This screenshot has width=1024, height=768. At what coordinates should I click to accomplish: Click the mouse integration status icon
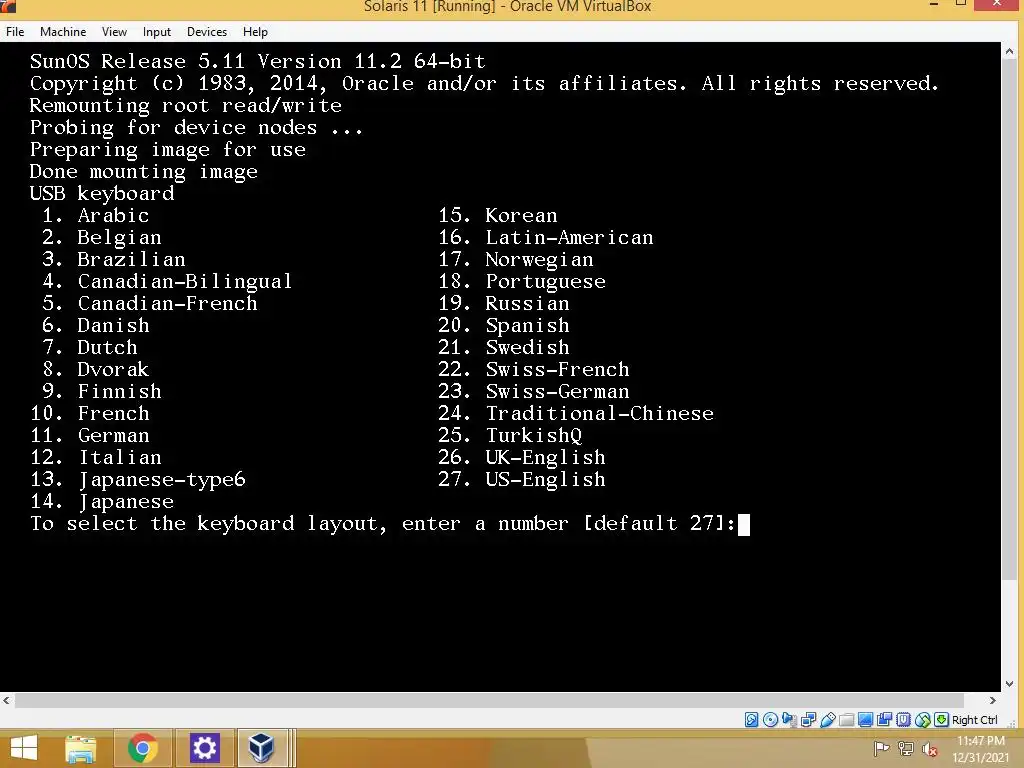(x=922, y=720)
